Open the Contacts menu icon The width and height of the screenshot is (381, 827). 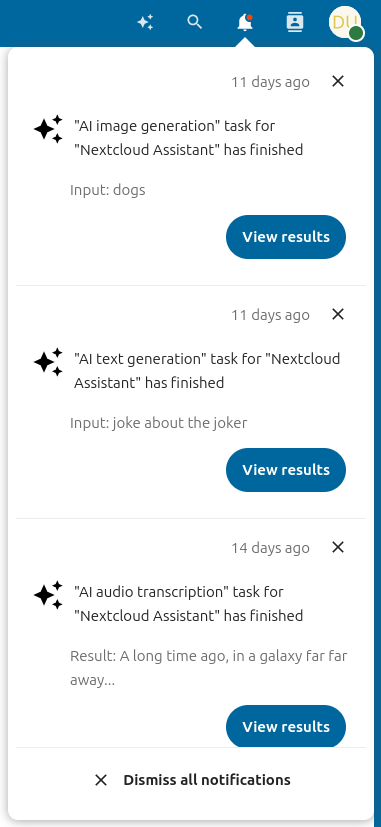pyautogui.click(x=295, y=22)
